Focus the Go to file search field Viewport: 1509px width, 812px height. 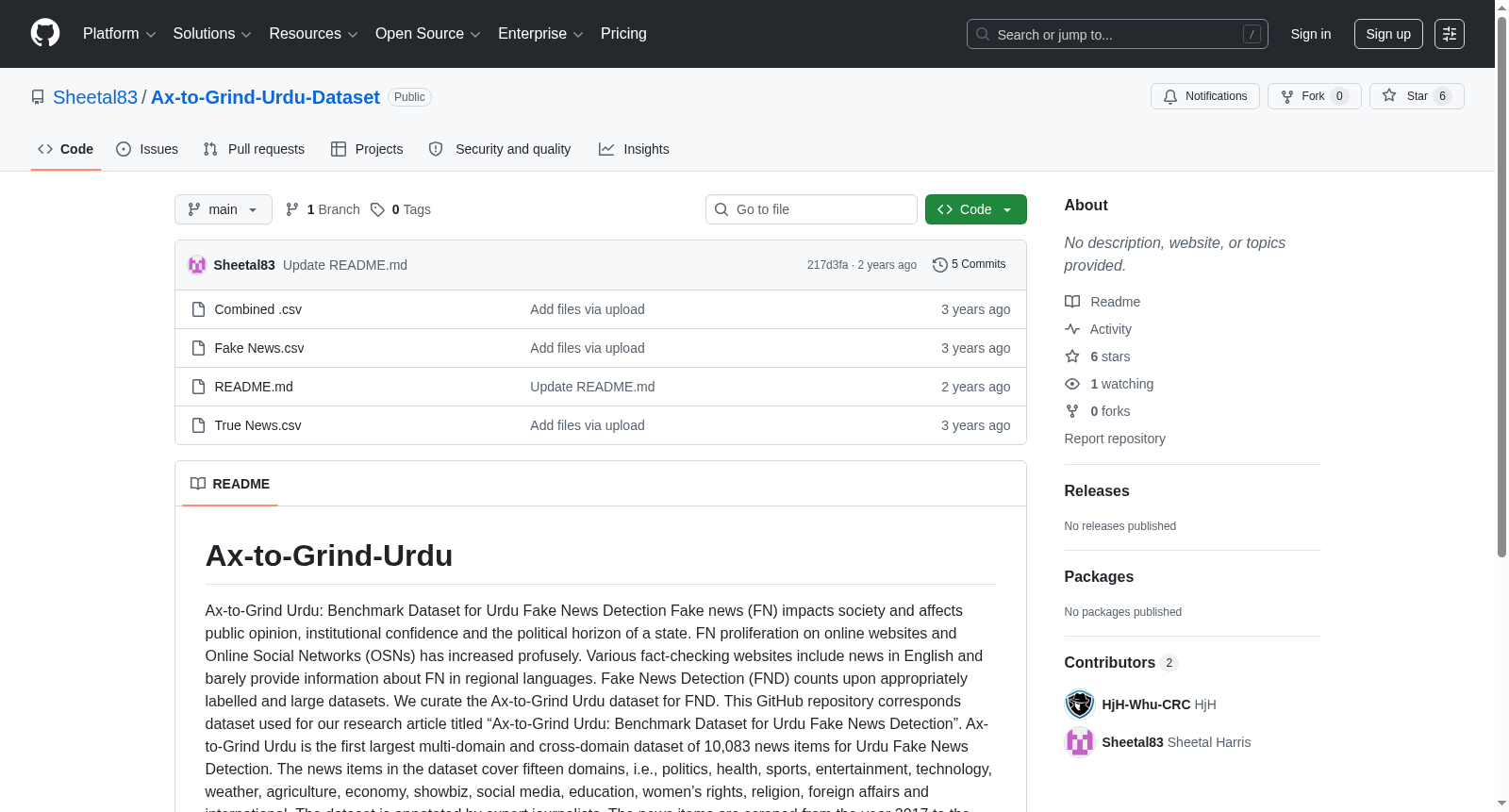click(x=811, y=209)
